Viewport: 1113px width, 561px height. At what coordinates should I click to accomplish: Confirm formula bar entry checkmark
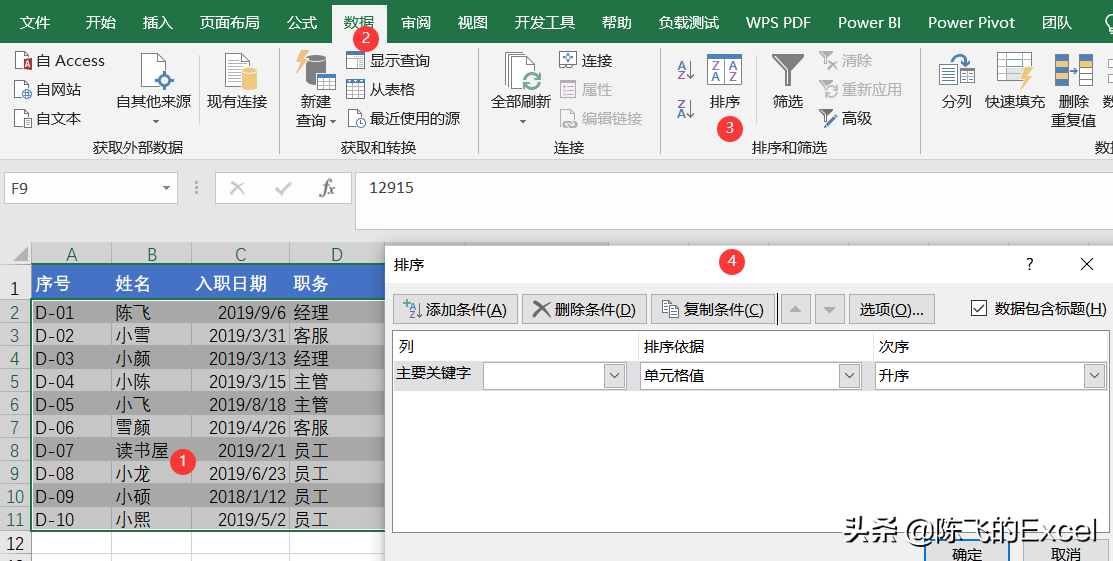click(x=283, y=188)
